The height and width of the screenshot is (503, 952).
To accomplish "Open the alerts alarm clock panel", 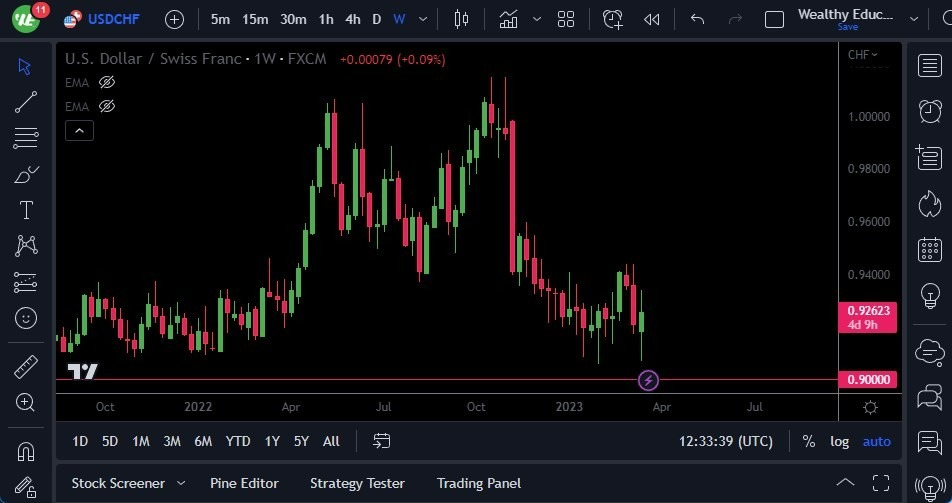I will [930, 111].
